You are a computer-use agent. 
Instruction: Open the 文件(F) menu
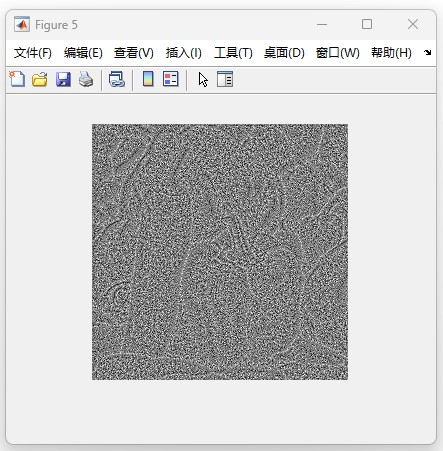(x=33, y=53)
